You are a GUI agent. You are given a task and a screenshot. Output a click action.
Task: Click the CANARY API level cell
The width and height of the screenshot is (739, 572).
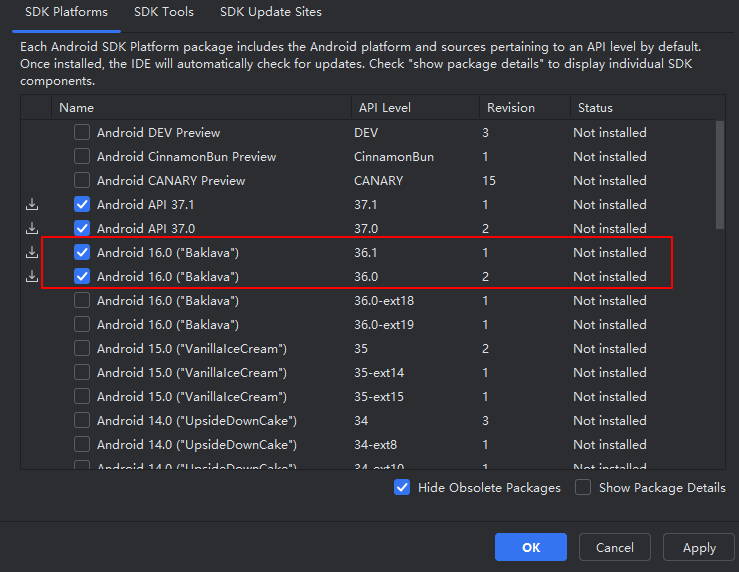(378, 181)
